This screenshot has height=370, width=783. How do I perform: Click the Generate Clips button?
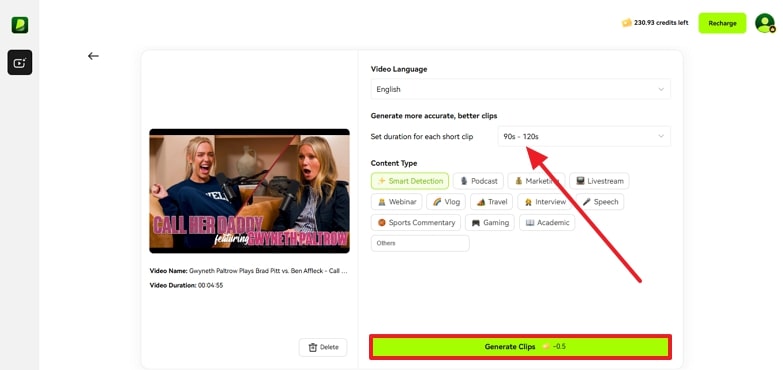click(x=520, y=347)
